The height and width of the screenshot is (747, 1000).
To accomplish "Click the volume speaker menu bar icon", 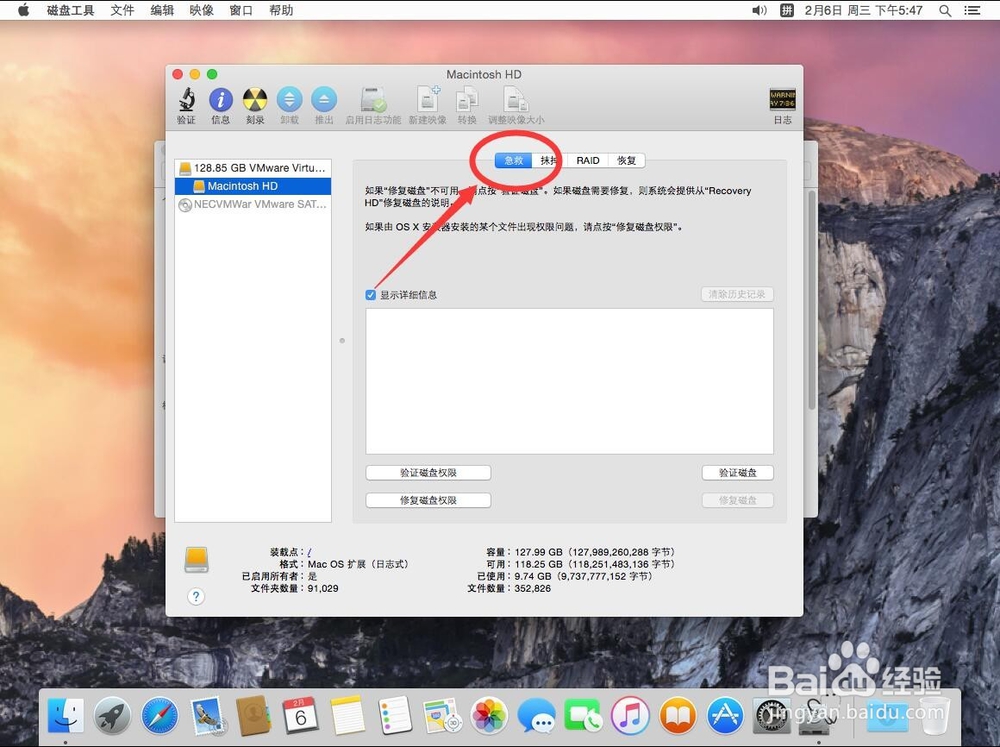I will pyautogui.click(x=759, y=10).
